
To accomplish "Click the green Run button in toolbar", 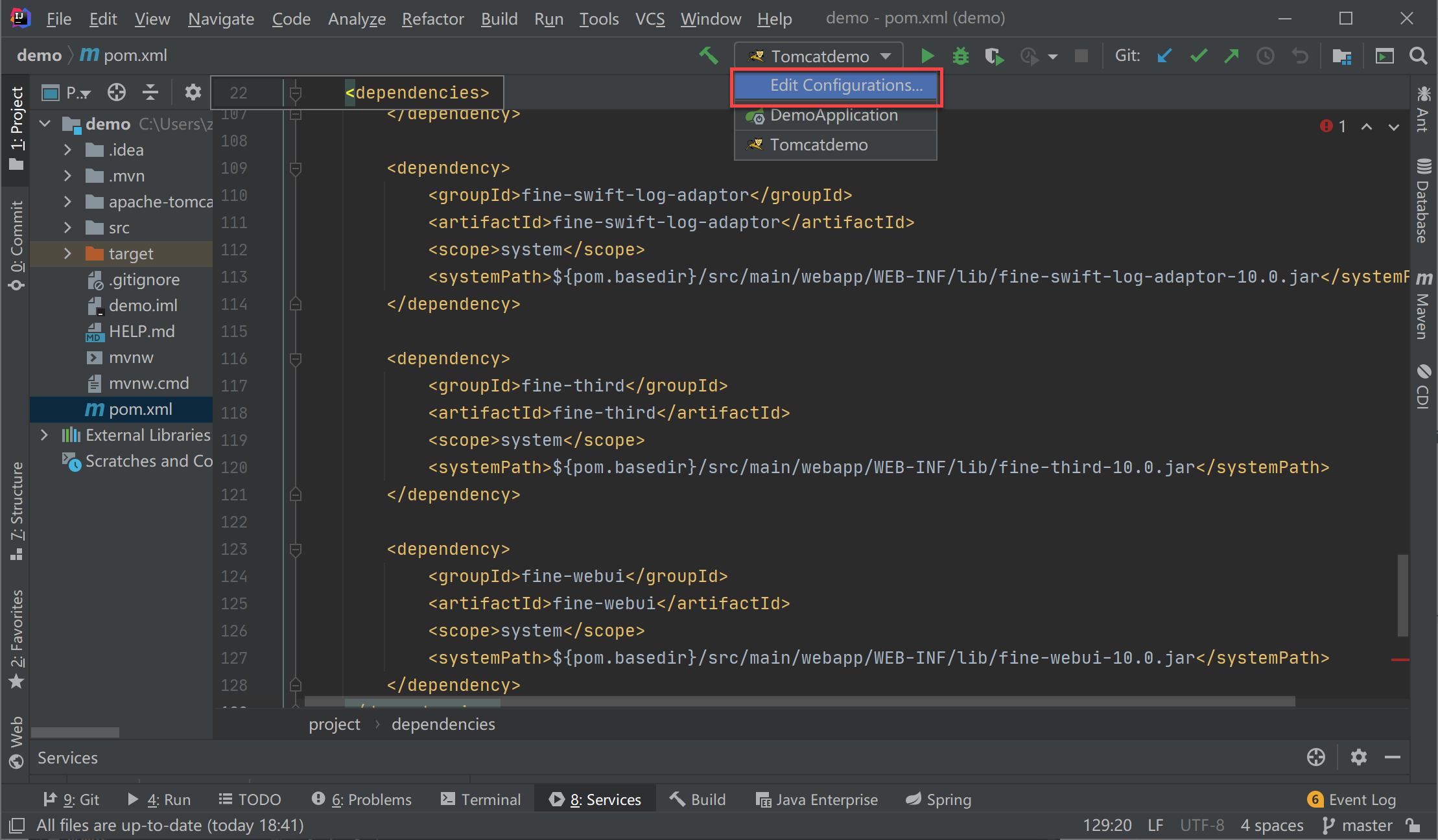I will 927,56.
